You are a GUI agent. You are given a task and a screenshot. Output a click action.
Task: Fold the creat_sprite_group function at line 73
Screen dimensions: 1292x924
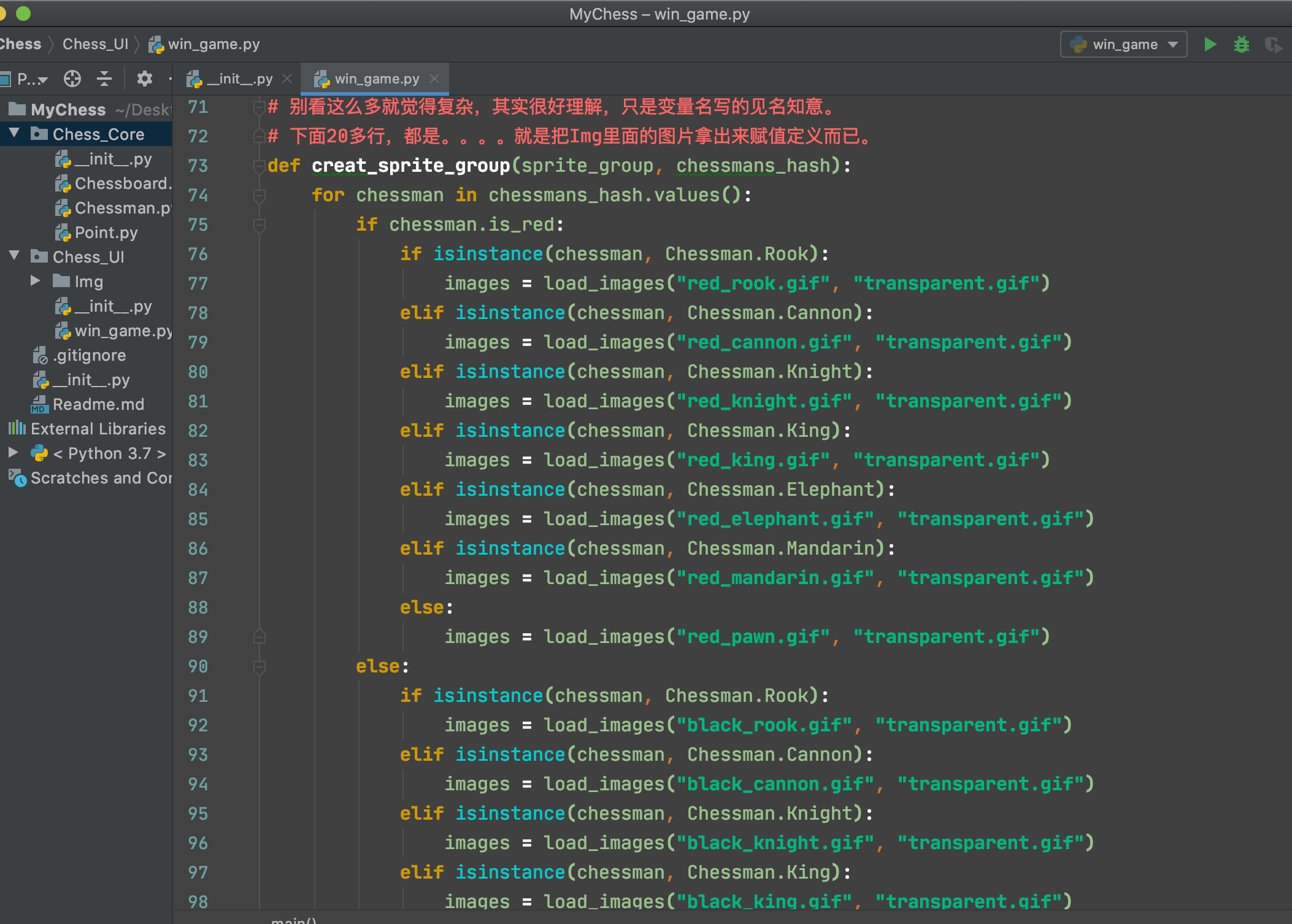[259, 166]
